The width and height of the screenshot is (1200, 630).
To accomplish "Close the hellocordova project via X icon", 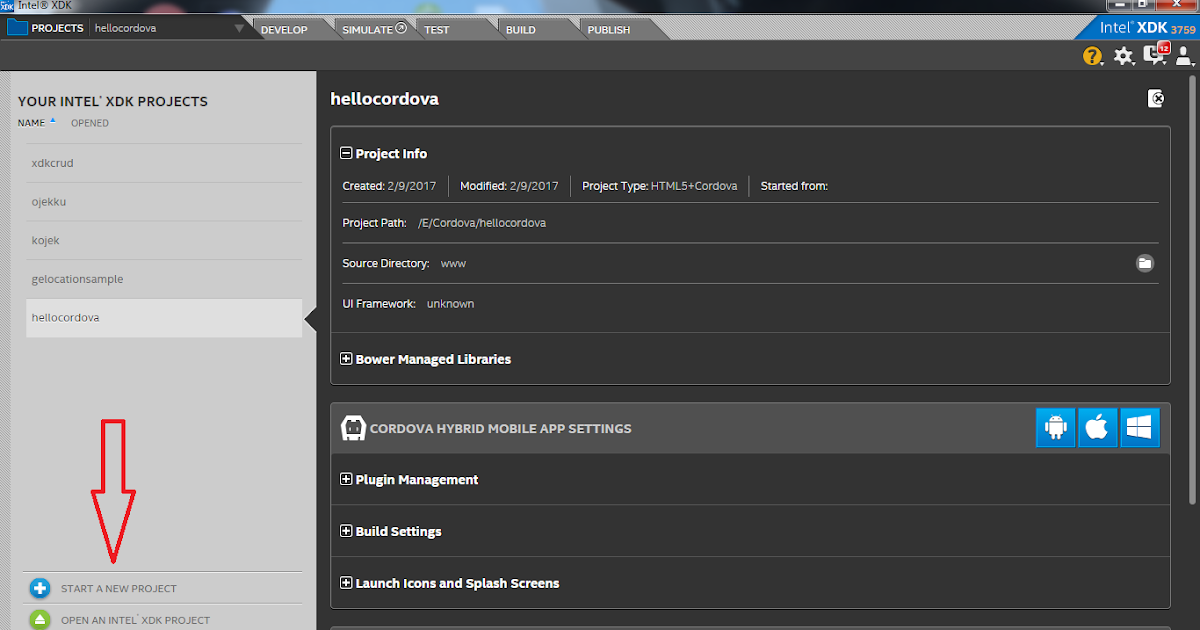I will point(1157,98).
